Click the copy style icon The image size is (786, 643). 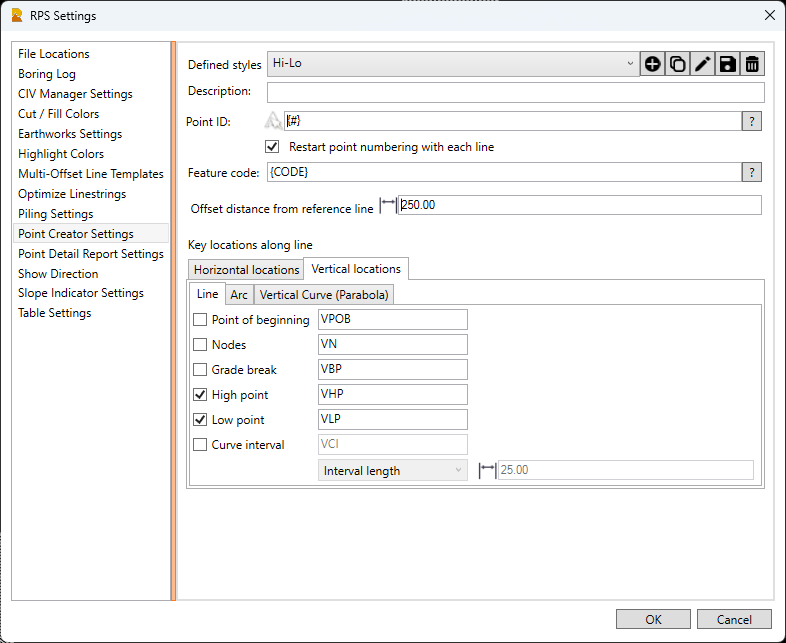click(677, 64)
